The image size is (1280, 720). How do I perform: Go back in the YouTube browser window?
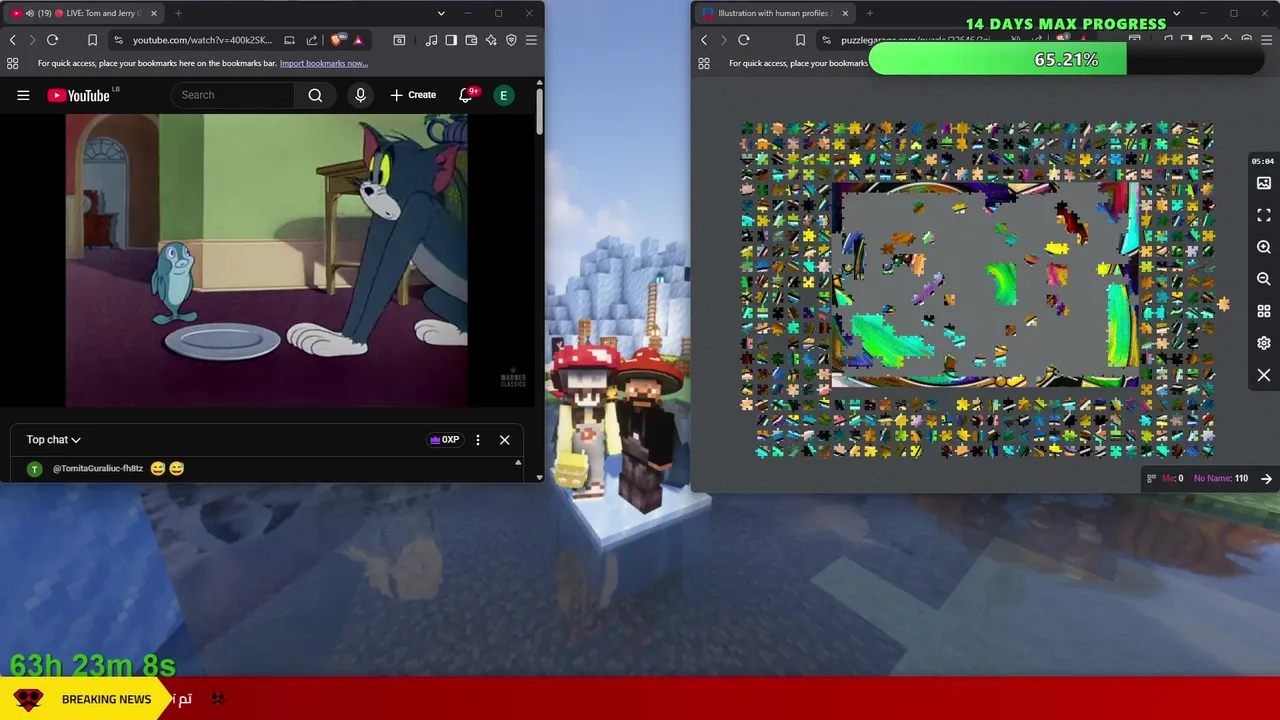13,40
